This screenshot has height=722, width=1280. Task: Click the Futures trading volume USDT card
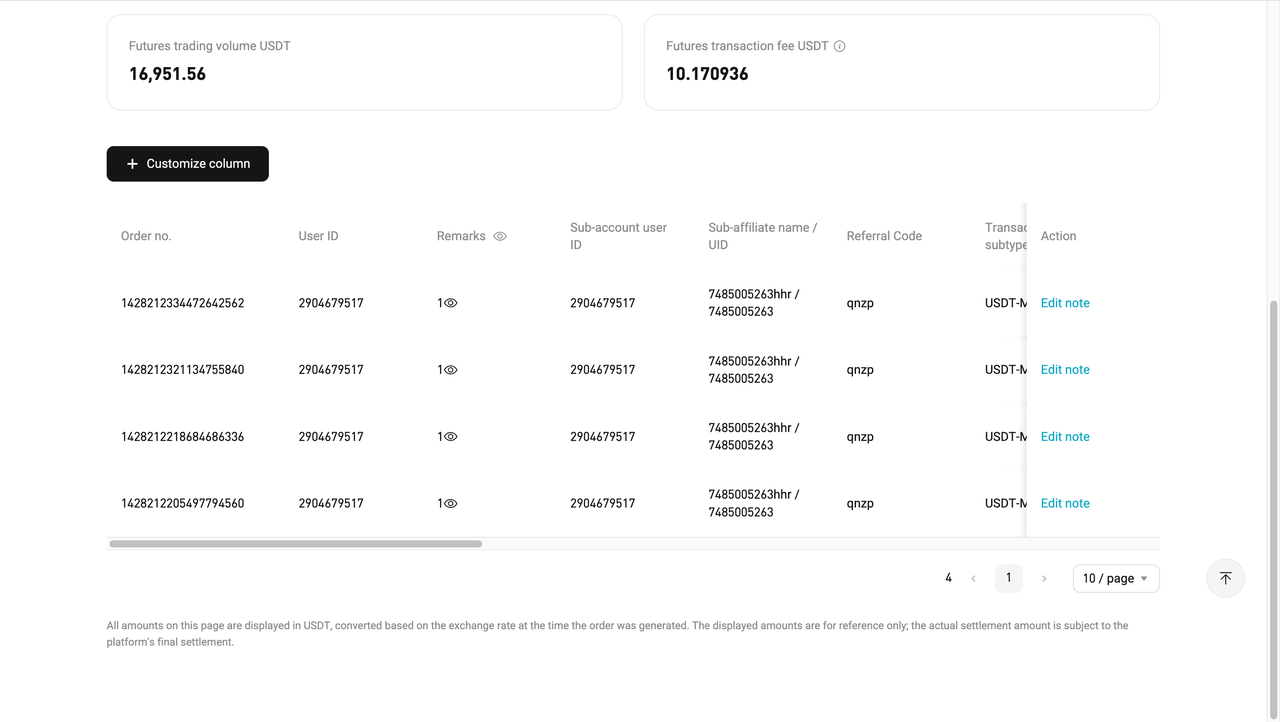tap(364, 61)
